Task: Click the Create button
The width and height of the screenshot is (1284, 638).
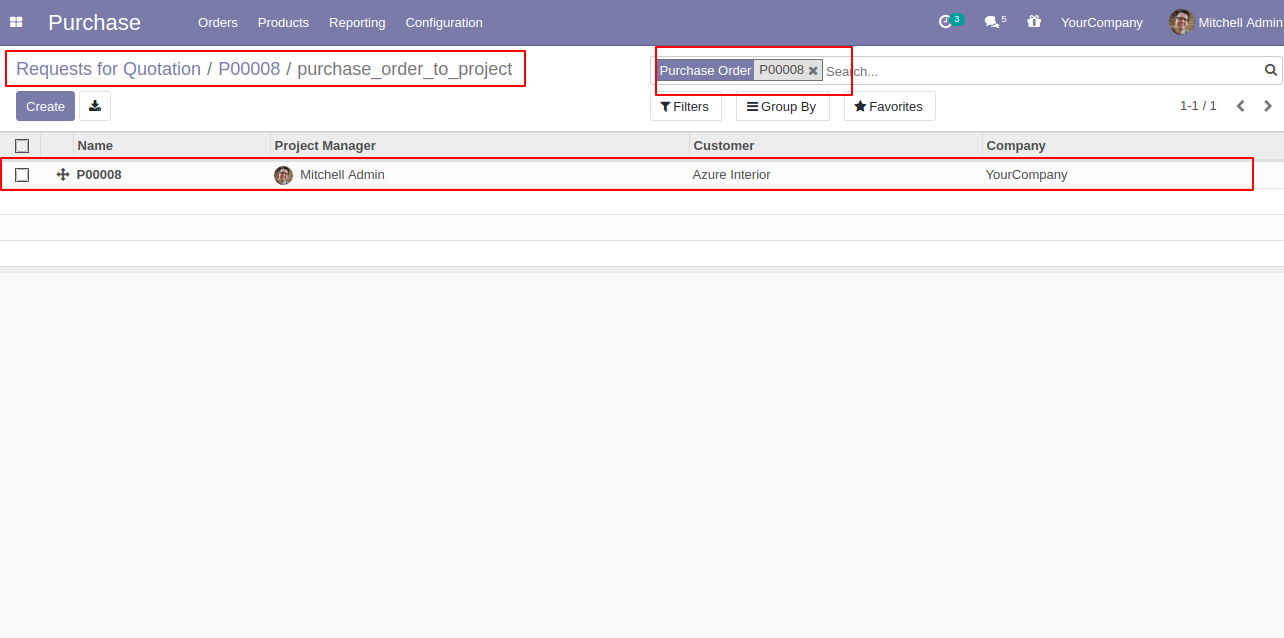Action: click(45, 106)
